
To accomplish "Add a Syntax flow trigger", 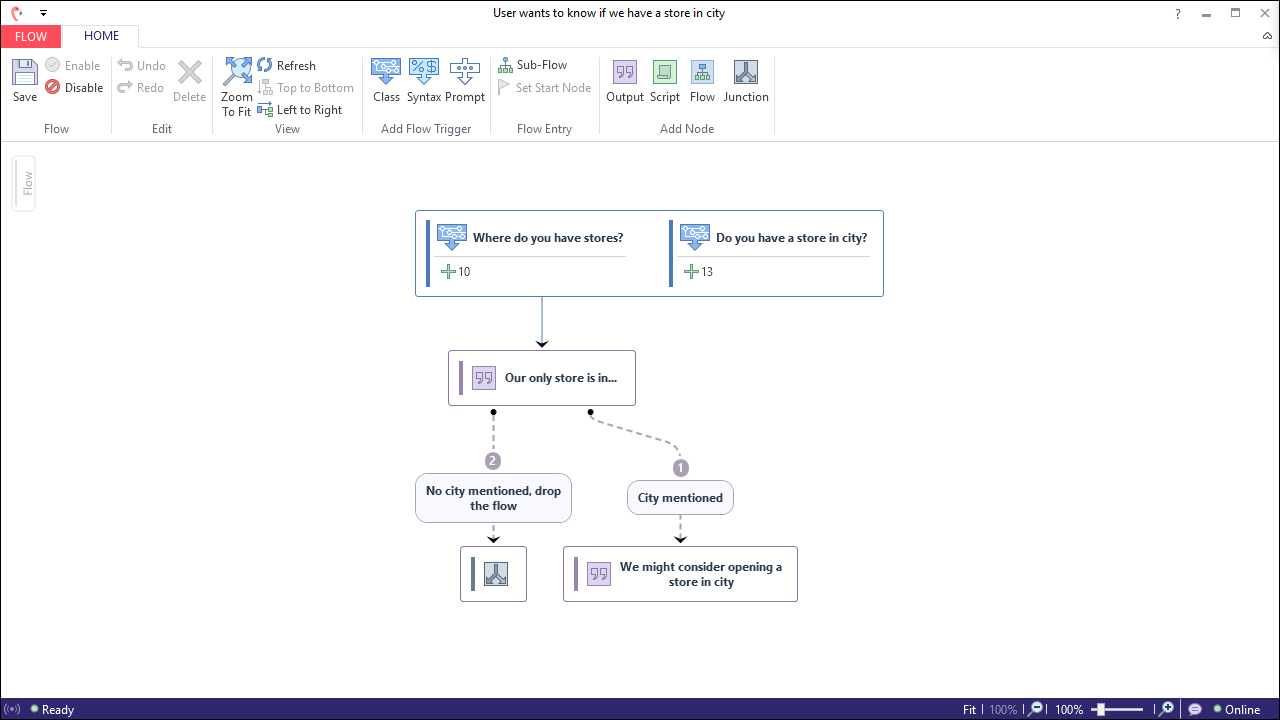I will coord(424,81).
